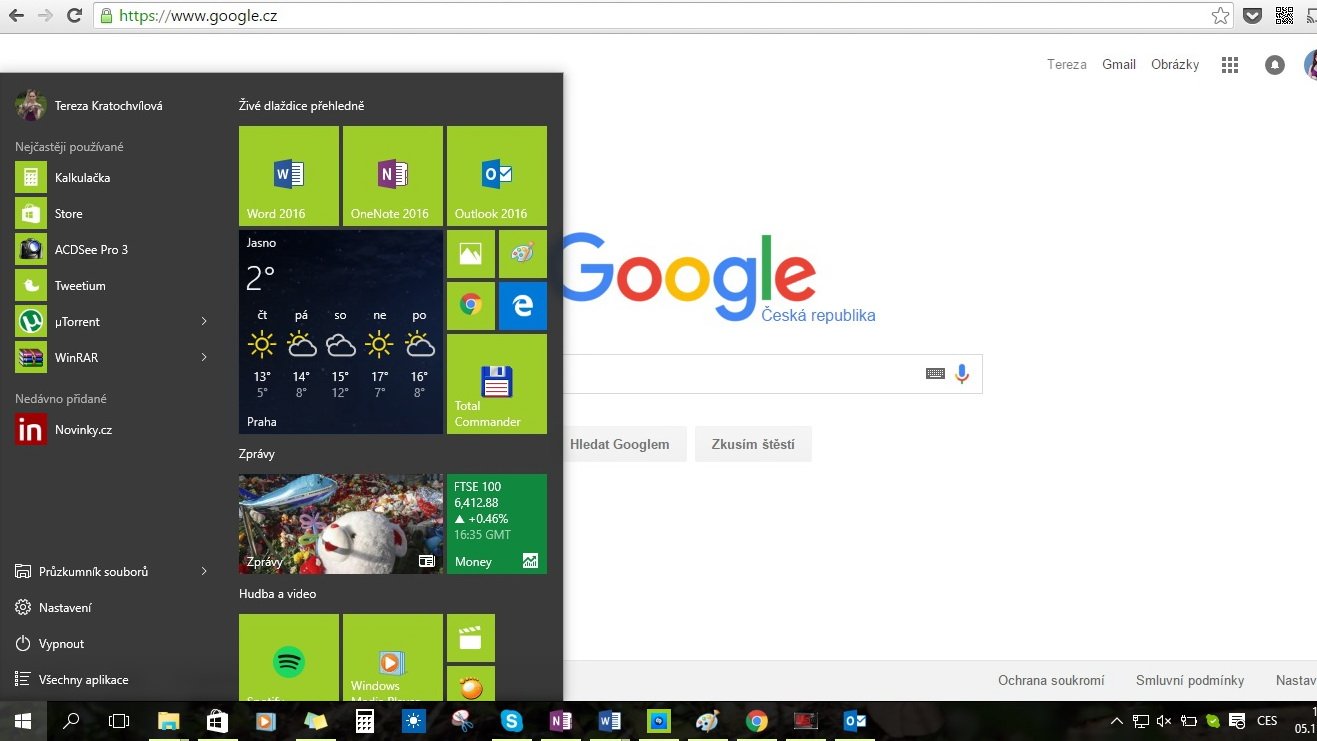Reload the page in Chrome
The width and height of the screenshot is (1317, 741).
(74, 15)
